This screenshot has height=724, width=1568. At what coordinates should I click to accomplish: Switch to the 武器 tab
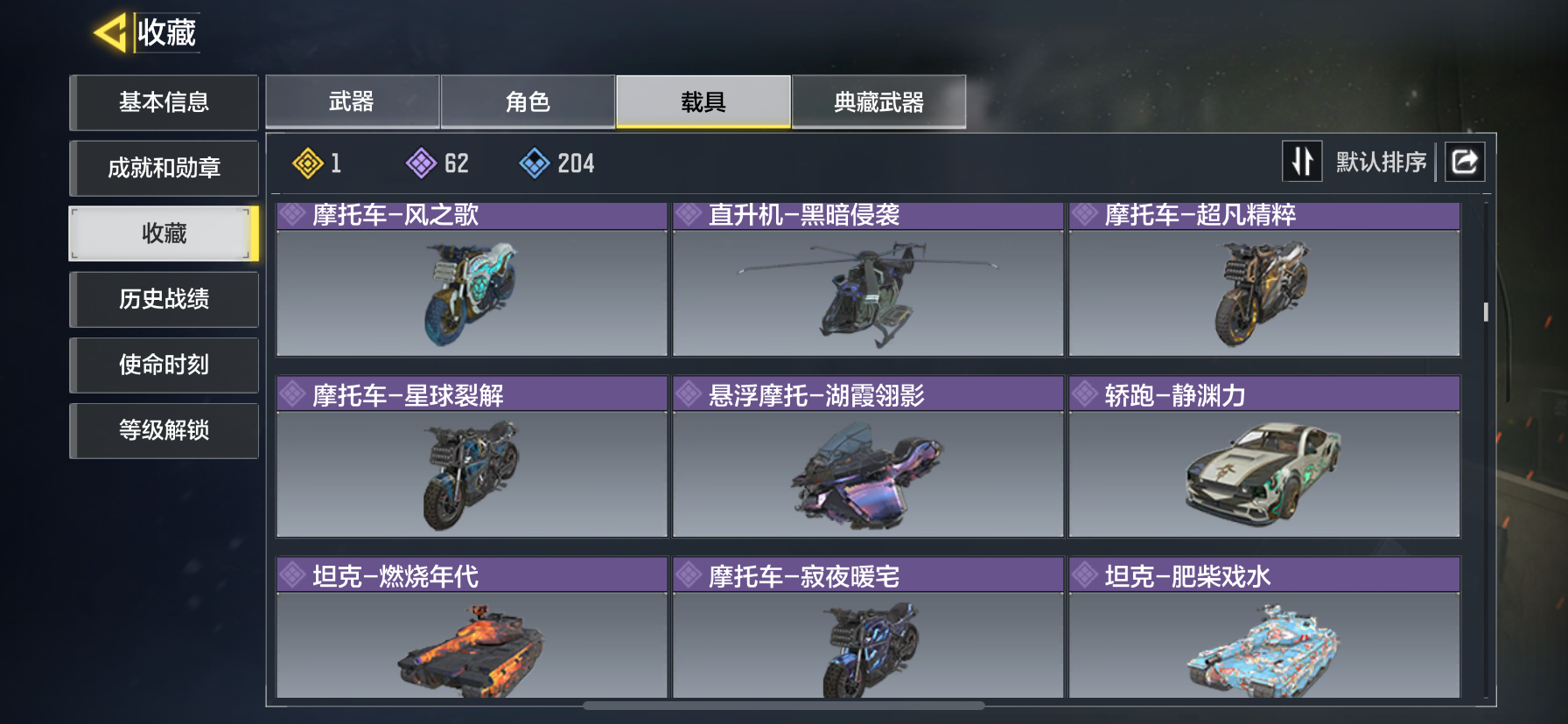[x=352, y=101]
